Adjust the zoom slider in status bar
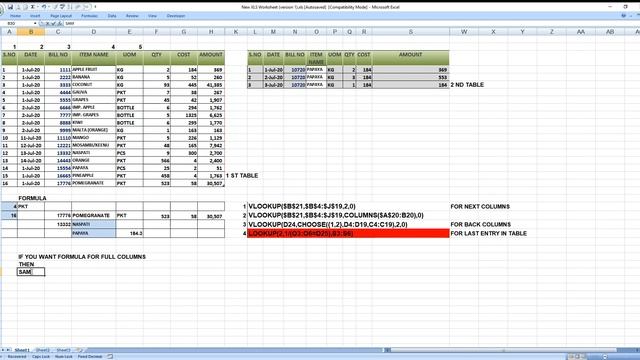Screen dimensions: 640x360 pyautogui.click(x=605, y=356)
